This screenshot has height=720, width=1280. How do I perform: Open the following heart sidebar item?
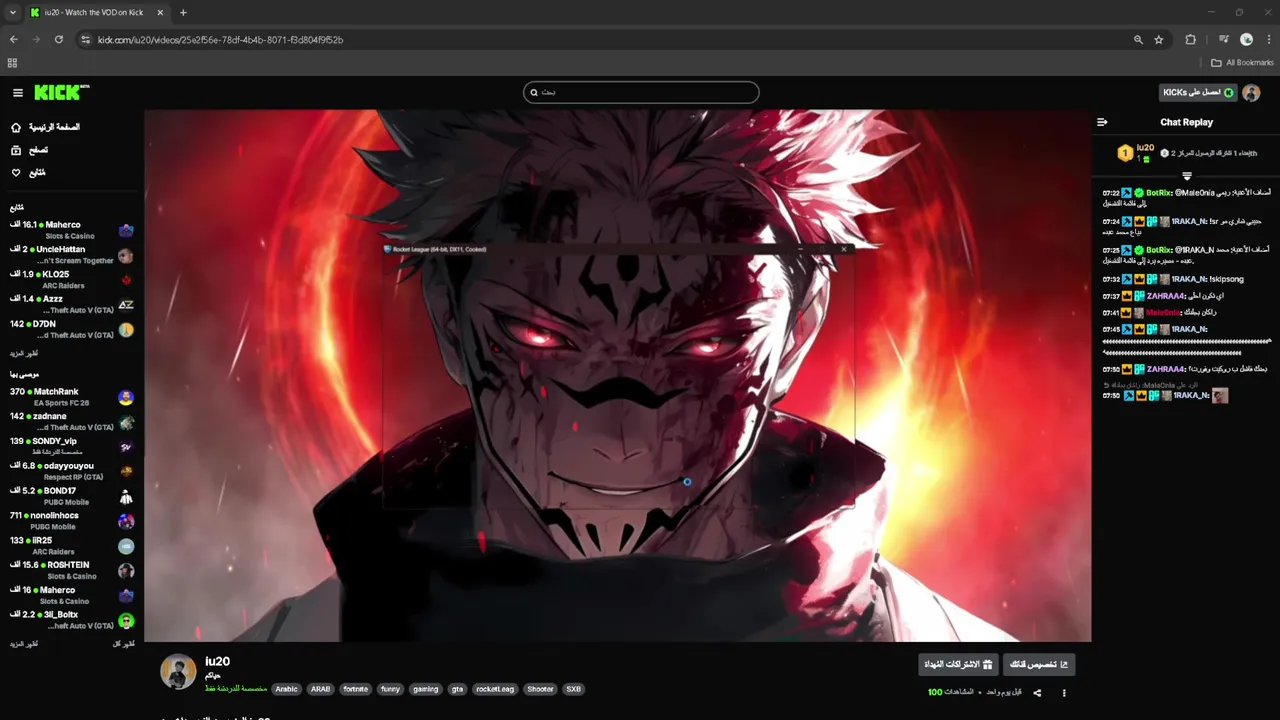(29, 173)
